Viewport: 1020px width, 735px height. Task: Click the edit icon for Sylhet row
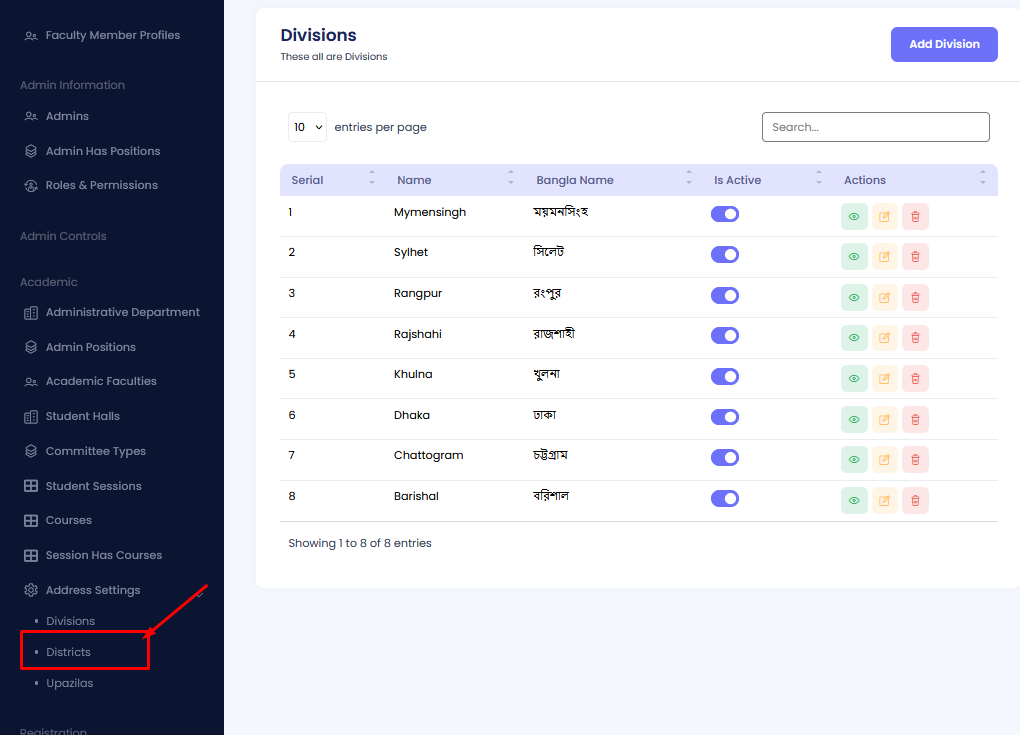coord(884,257)
